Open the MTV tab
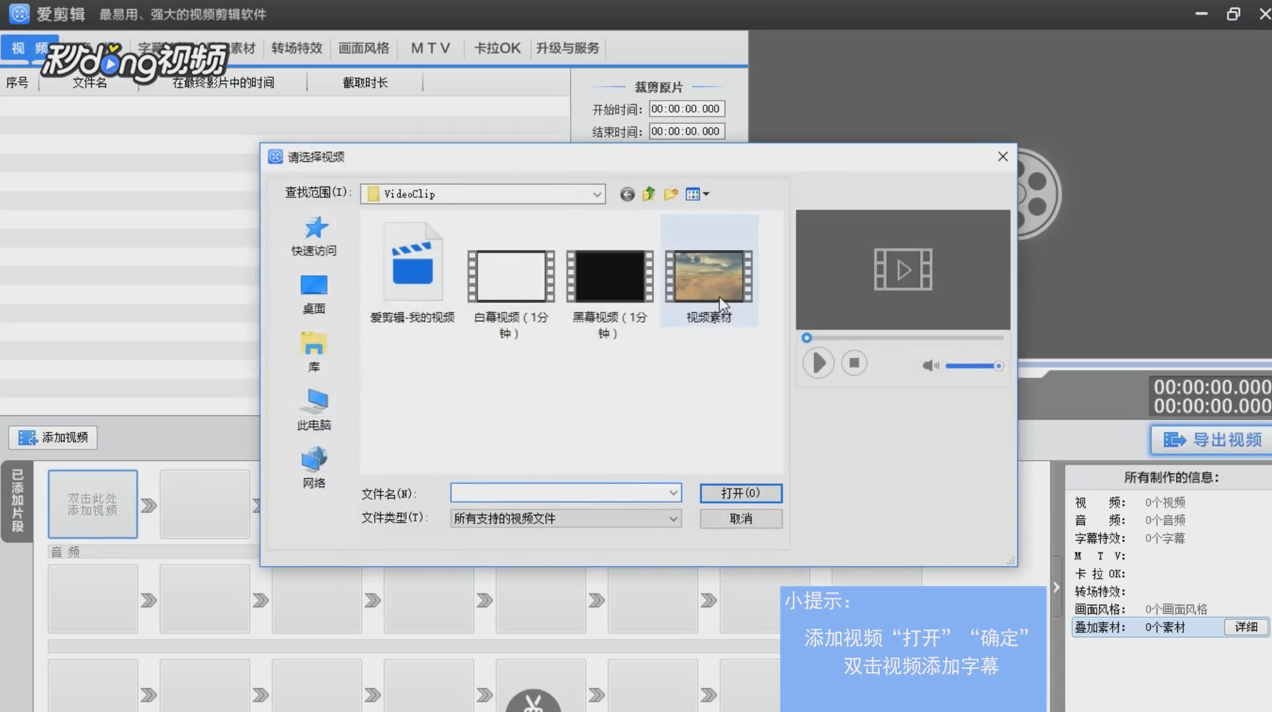The height and width of the screenshot is (712, 1272). click(x=431, y=48)
